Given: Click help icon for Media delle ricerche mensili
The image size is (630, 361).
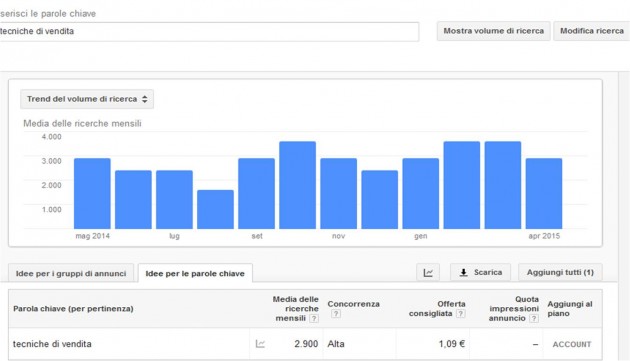Looking at the screenshot, I should coord(314,318).
